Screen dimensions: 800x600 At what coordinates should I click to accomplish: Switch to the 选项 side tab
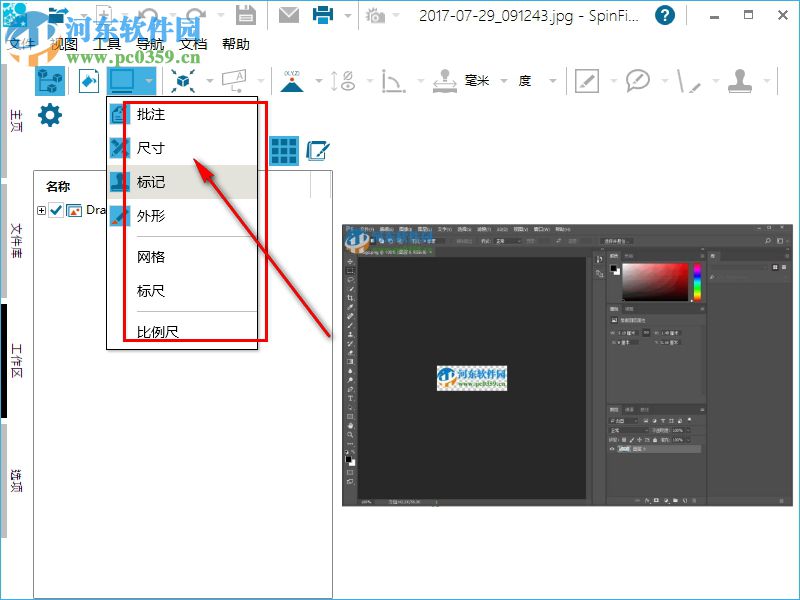coord(16,481)
